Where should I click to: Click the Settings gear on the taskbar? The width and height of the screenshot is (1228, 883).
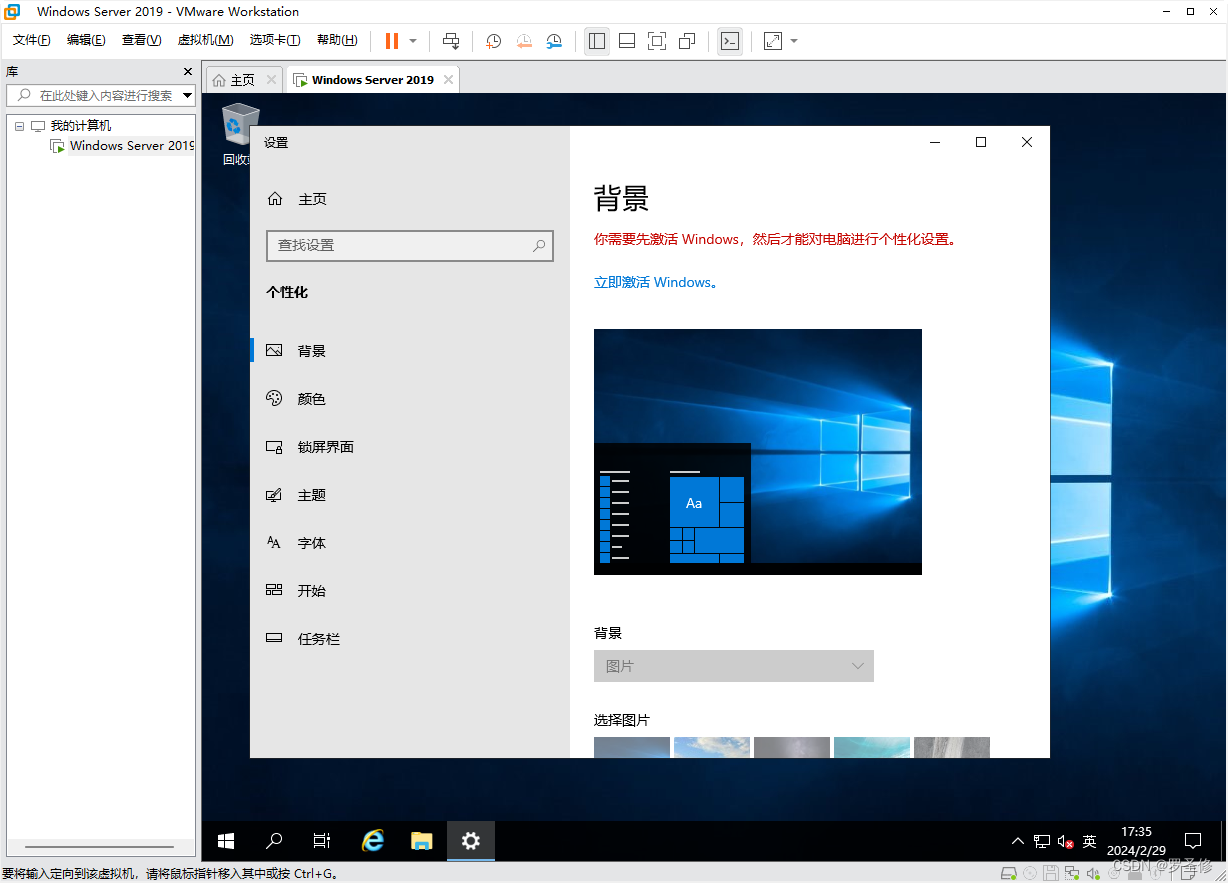coord(471,841)
